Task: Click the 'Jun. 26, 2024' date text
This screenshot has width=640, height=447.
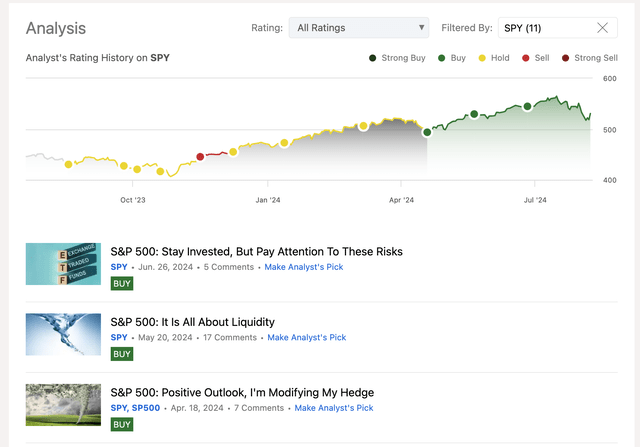Action: (x=165, y=267)
